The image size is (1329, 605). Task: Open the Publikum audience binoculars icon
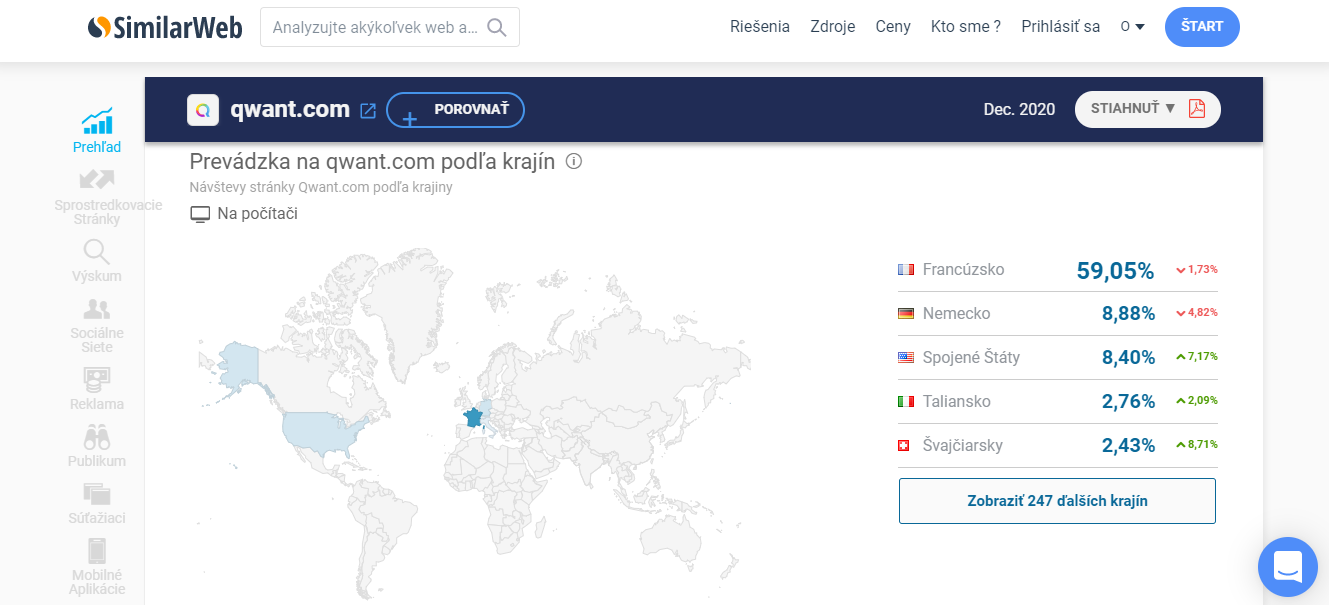point(97,437)
